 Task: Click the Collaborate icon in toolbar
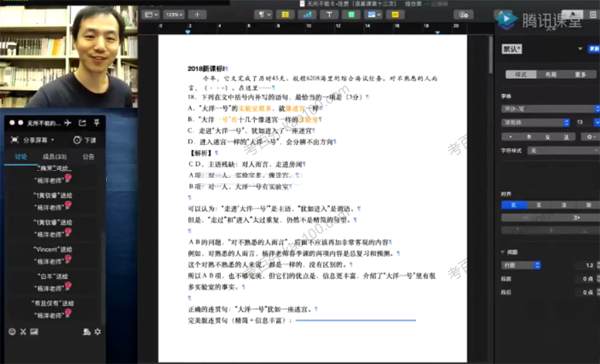pyautogui.click(x=463, y=15)
